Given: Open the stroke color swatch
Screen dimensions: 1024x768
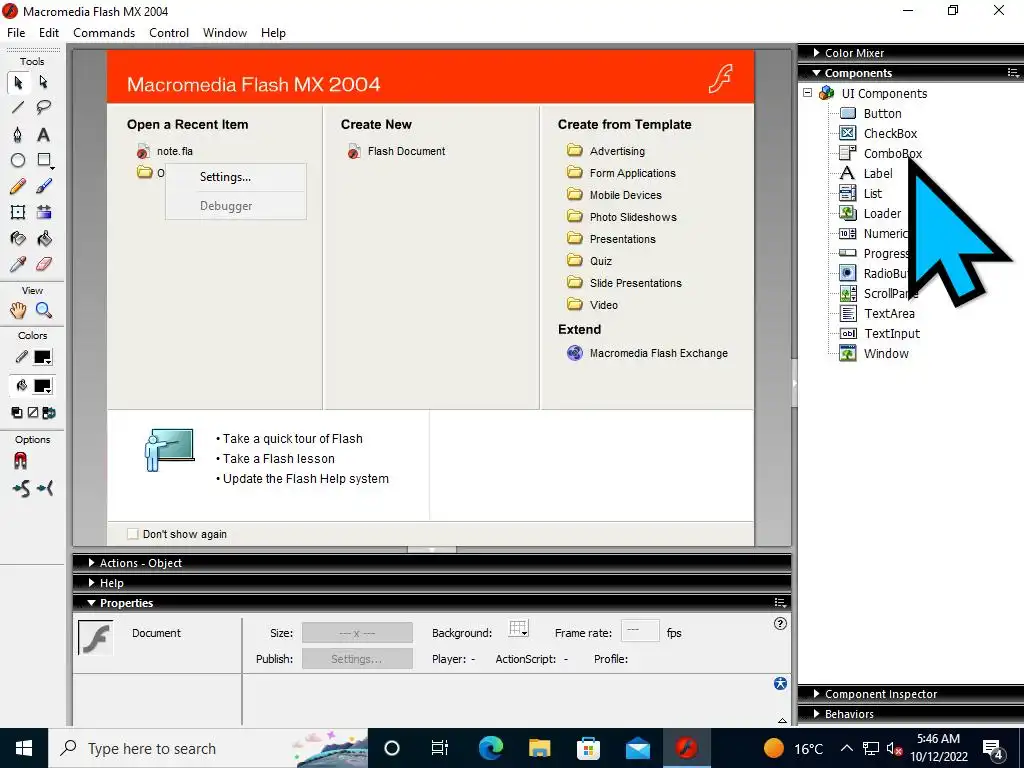Looking at the screenshot, I should pos(43,357).
